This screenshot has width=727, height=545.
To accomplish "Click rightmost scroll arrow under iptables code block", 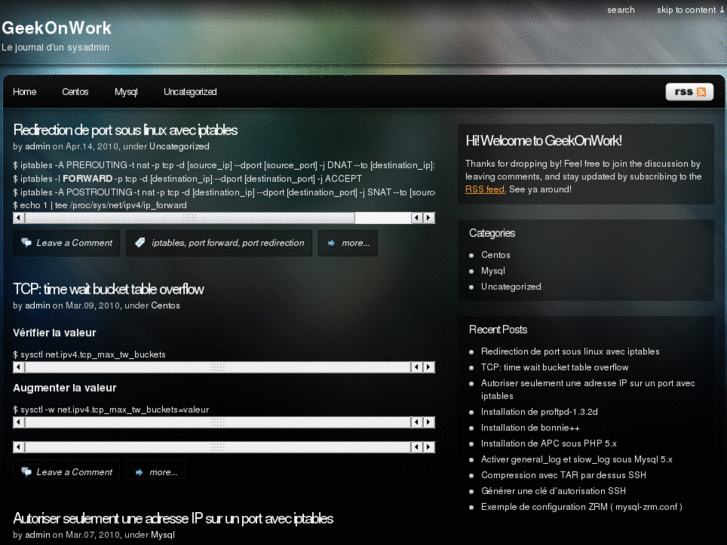I will coord(429,218).
